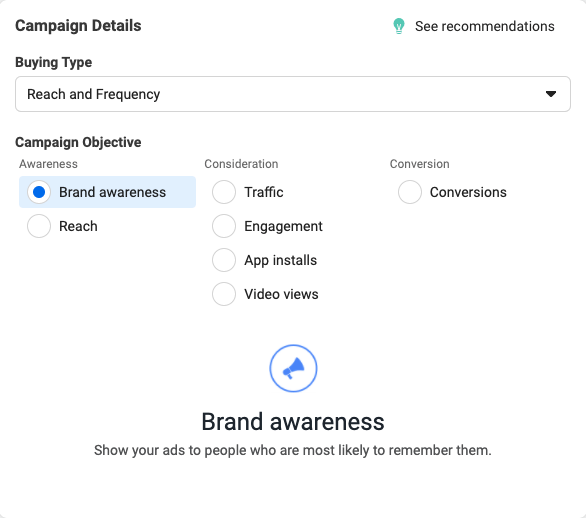Choose the Video views radio button
This screenshot has width=586, height=518.
224,294
